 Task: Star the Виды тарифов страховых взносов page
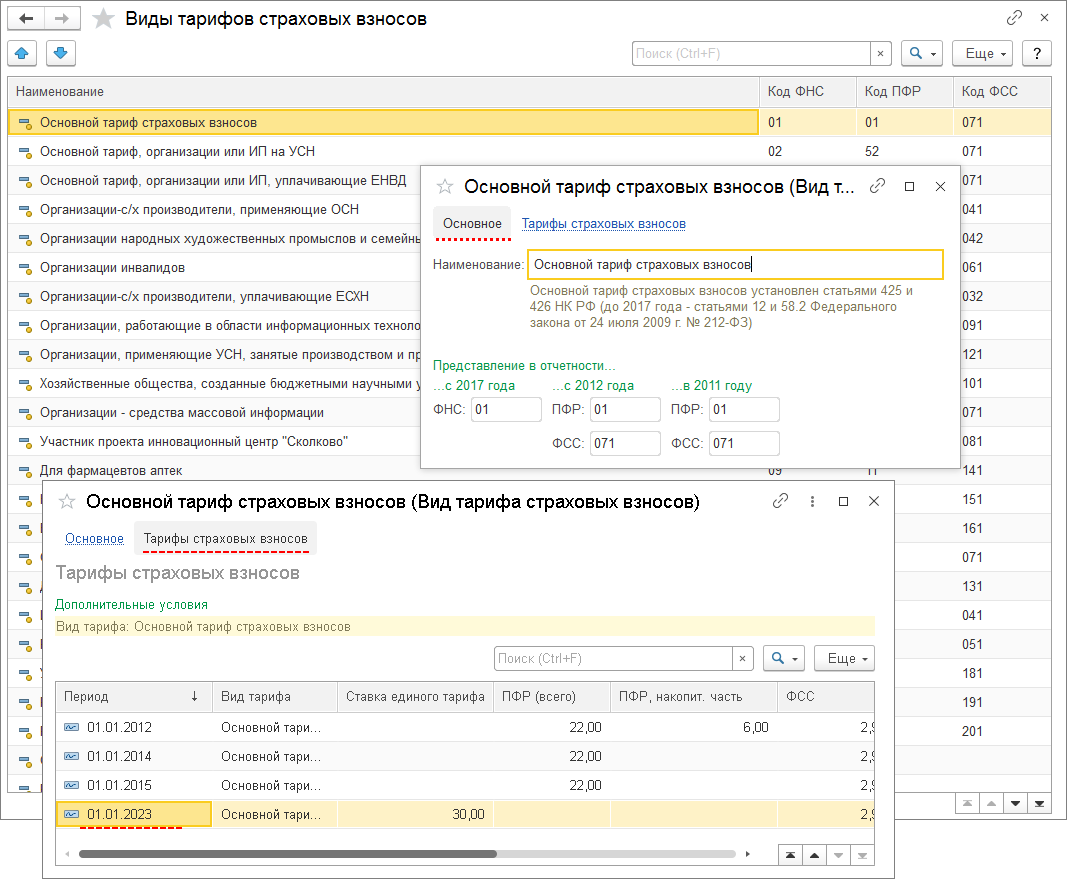(103, 19)
